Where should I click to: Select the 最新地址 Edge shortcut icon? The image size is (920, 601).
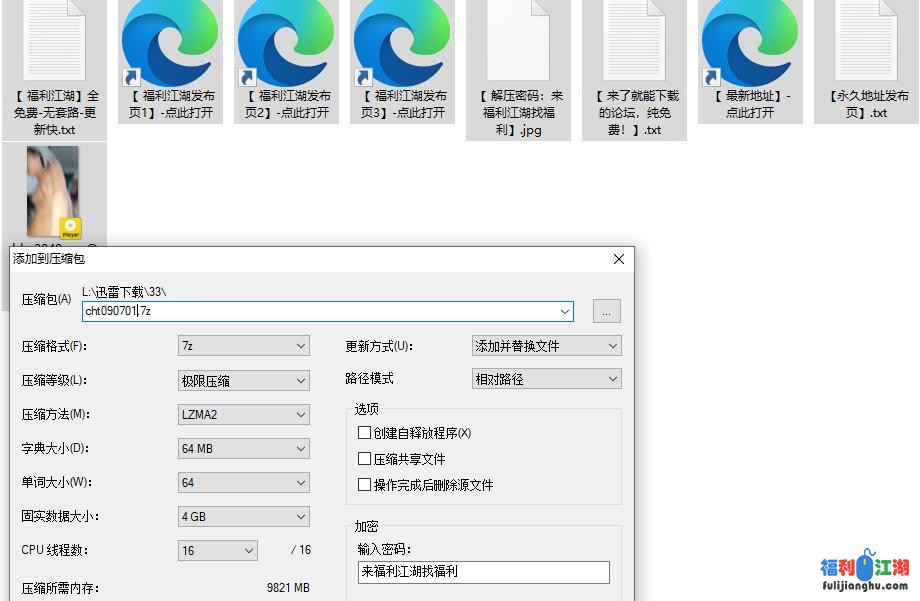pyautogui.click(x=750, y=45)
